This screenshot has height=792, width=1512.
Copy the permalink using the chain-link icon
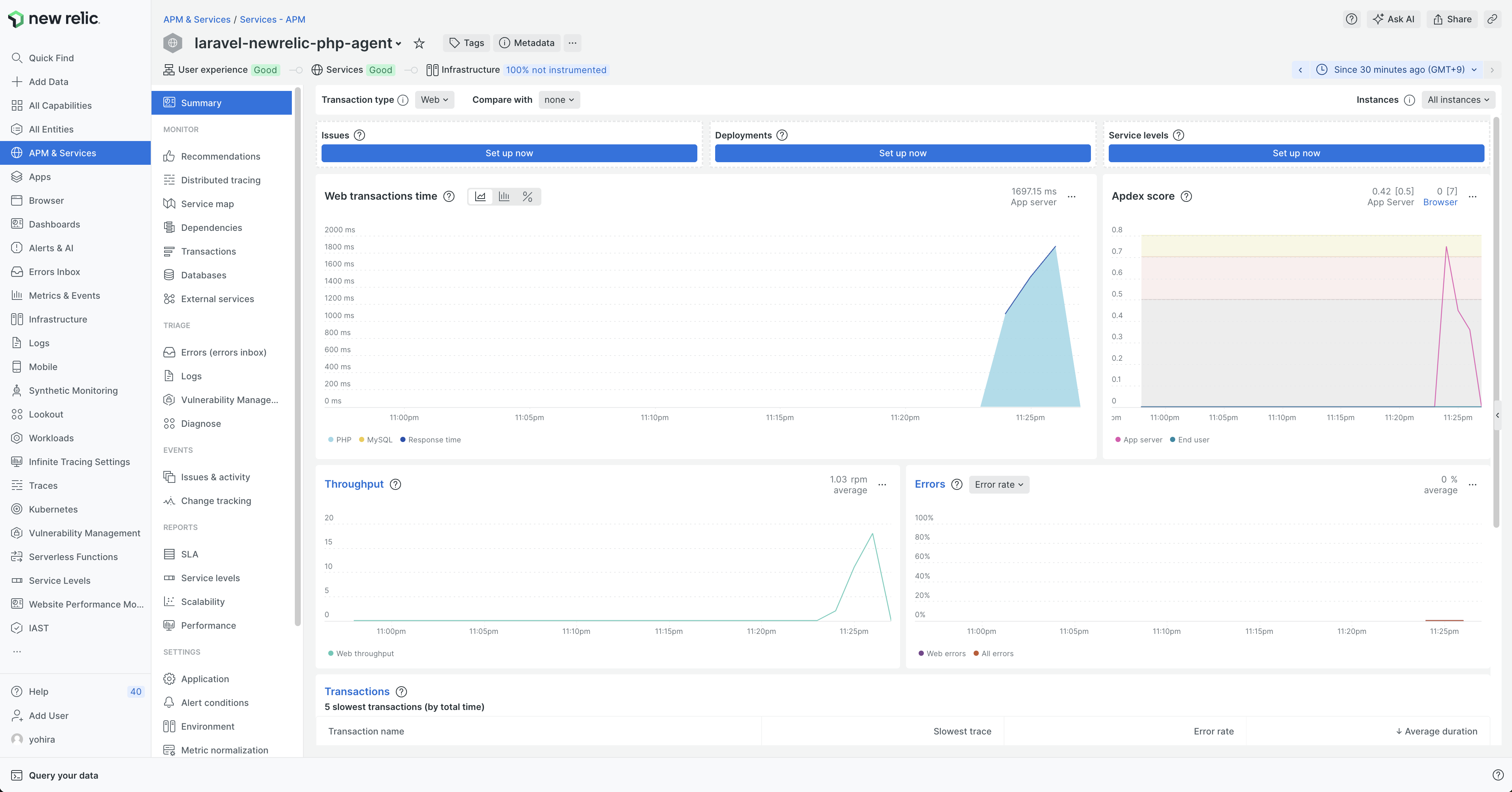click(1492, 19)
